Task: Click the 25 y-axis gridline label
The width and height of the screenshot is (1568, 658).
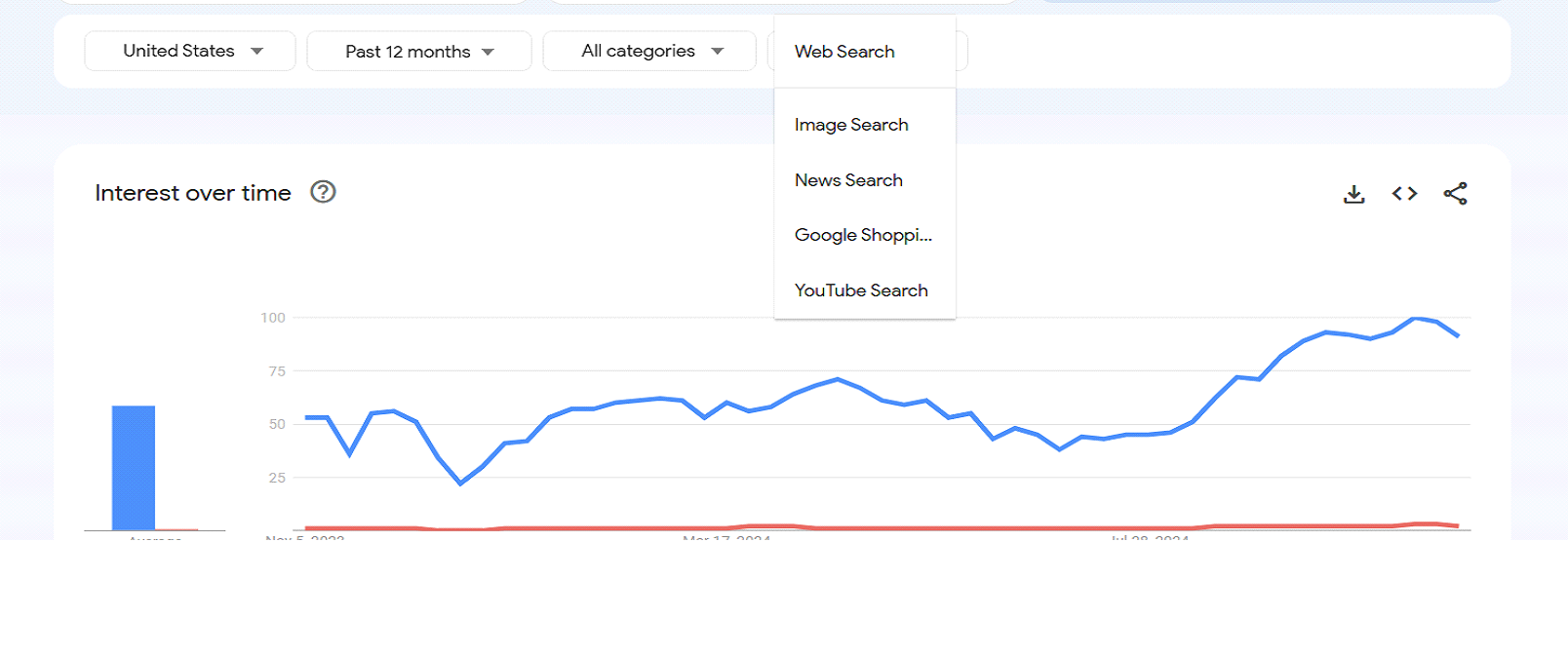Action: 277,478
